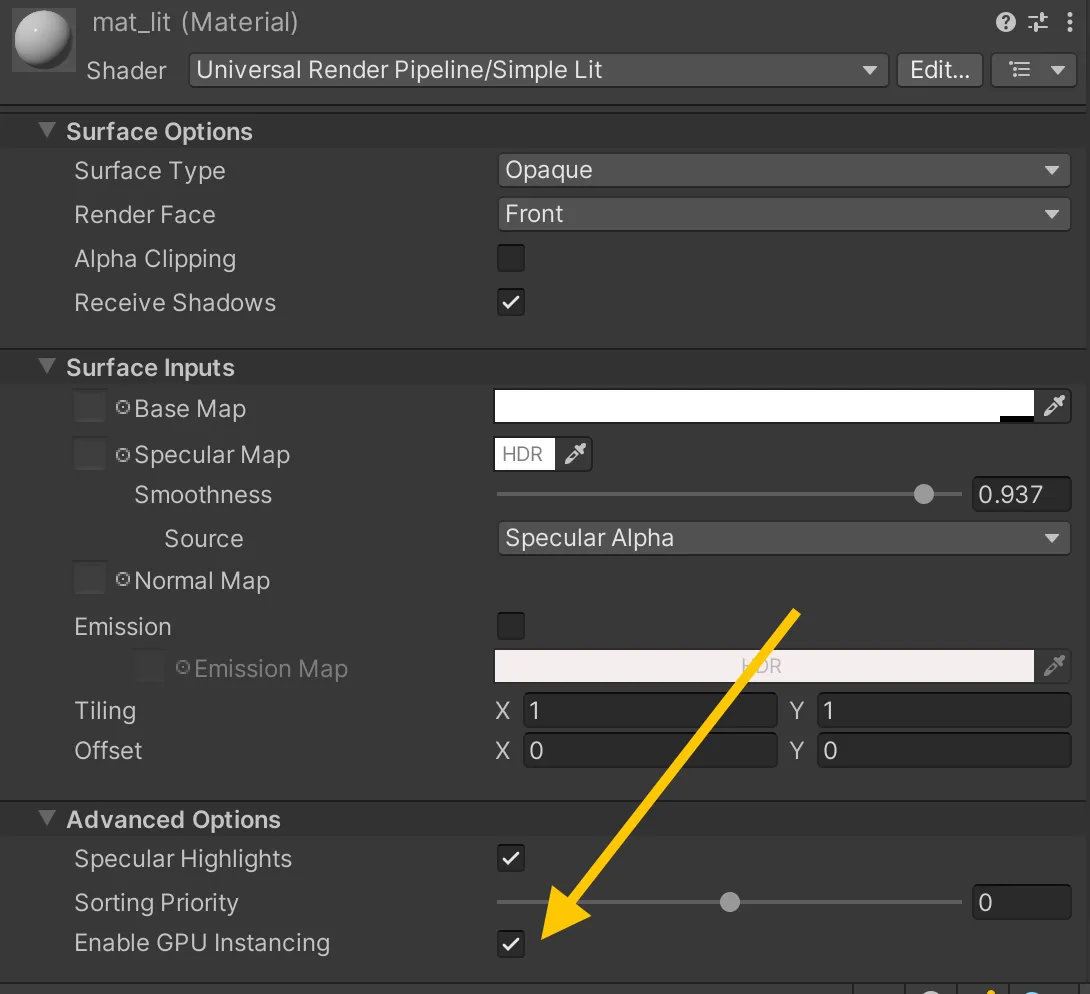Click the Edit... shader button

click(x=940, y=70)
